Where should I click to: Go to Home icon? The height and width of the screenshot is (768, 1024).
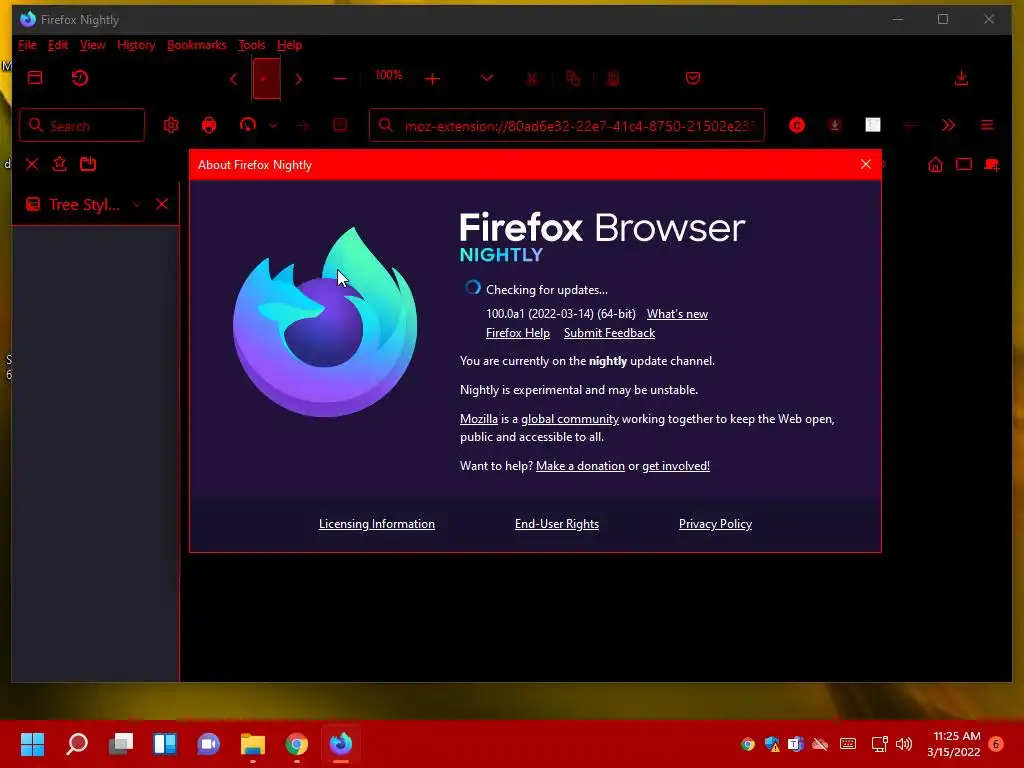click(935, 165)
